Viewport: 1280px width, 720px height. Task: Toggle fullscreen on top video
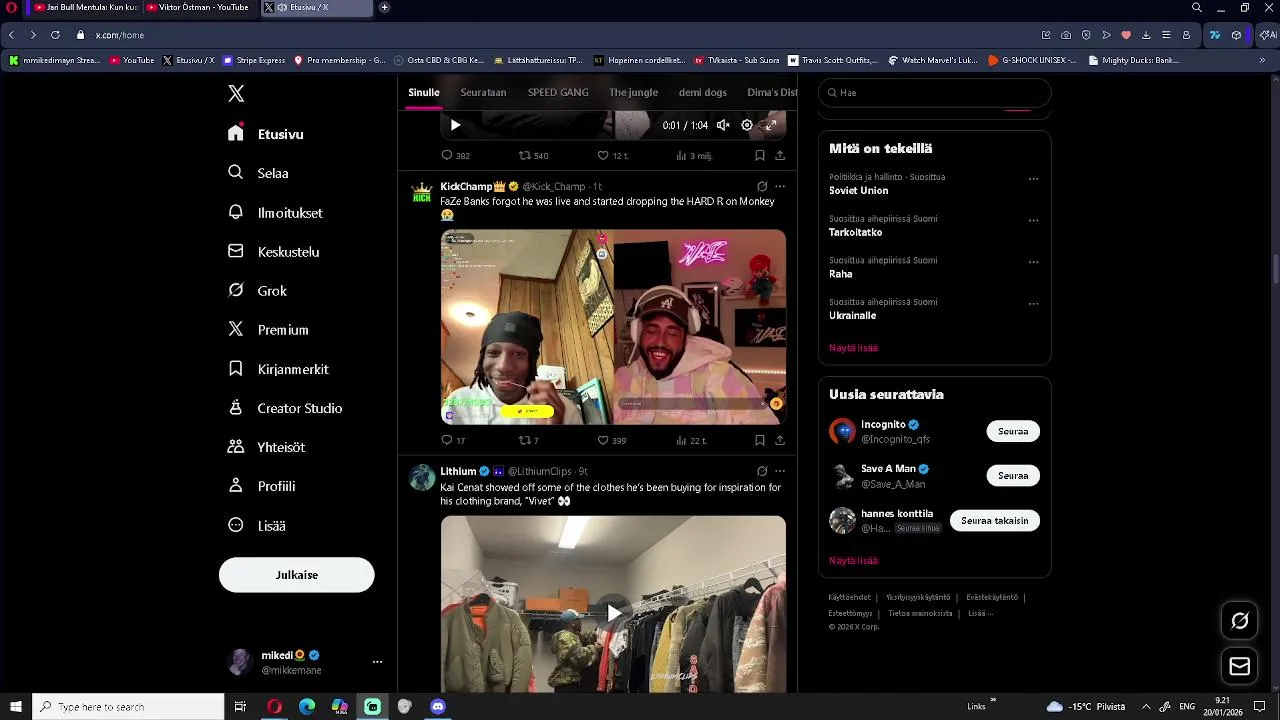tap(770, 125)
